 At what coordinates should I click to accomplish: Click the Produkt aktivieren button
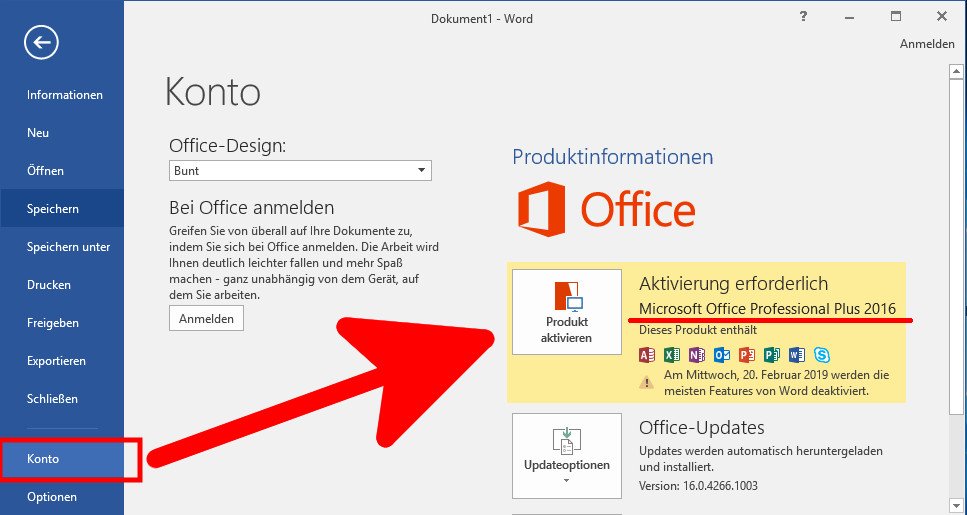click(567, 311)
